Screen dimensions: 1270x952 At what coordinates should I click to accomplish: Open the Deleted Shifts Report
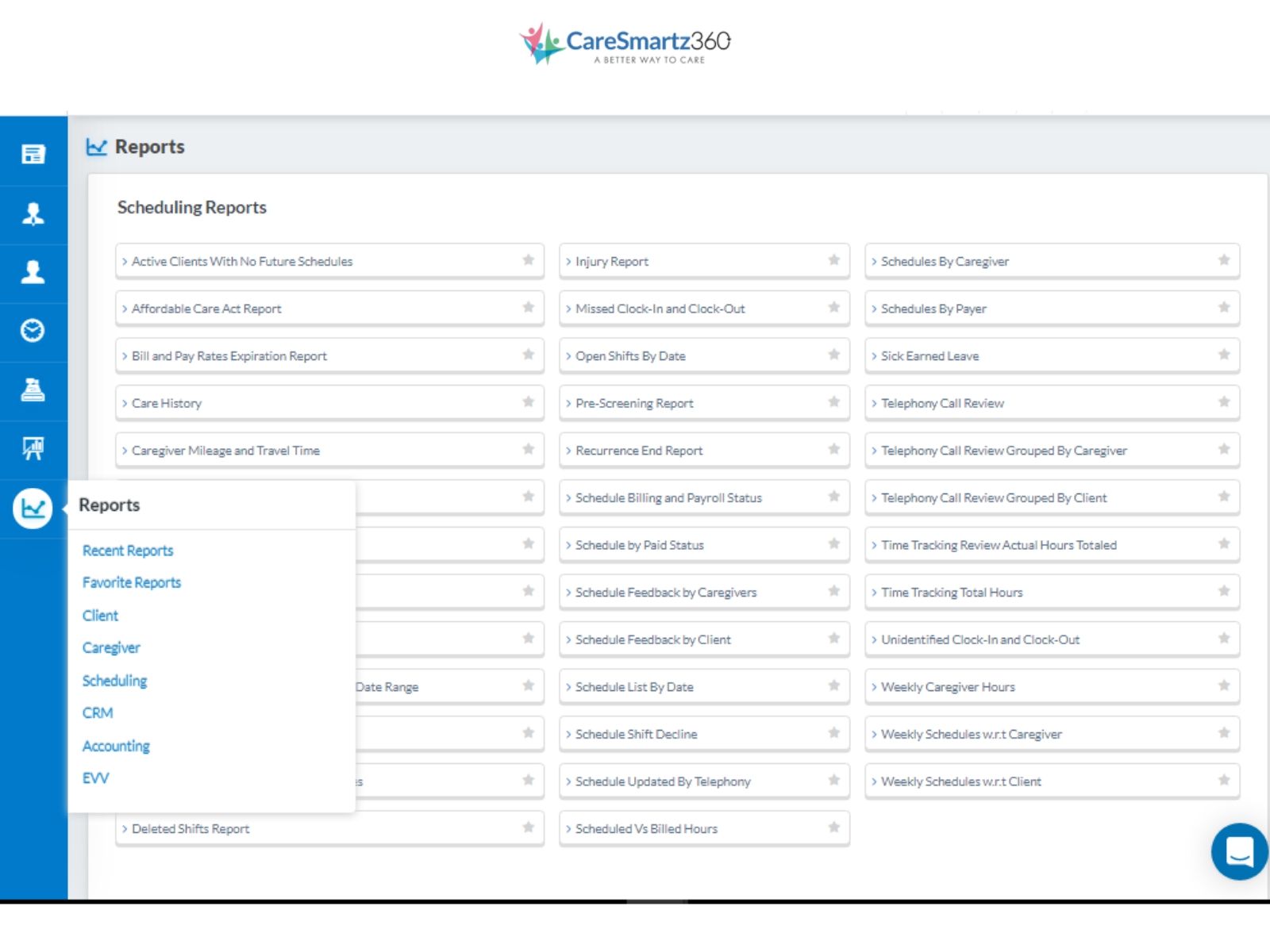tap(329, 828)
